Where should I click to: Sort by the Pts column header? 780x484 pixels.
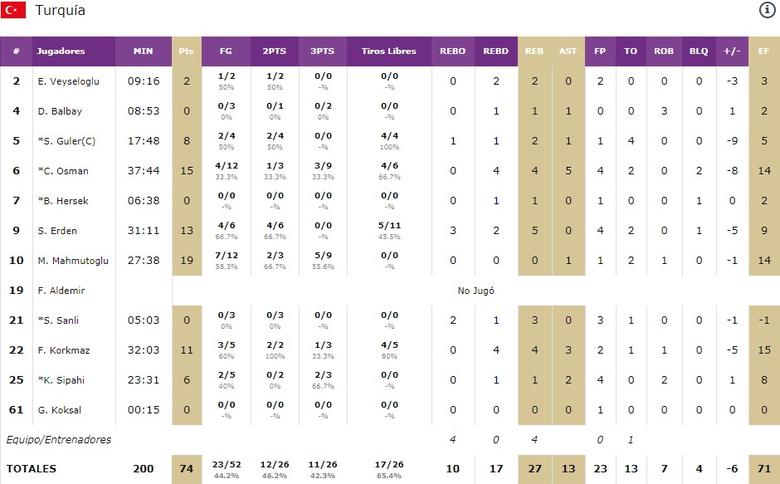point(186,51)
